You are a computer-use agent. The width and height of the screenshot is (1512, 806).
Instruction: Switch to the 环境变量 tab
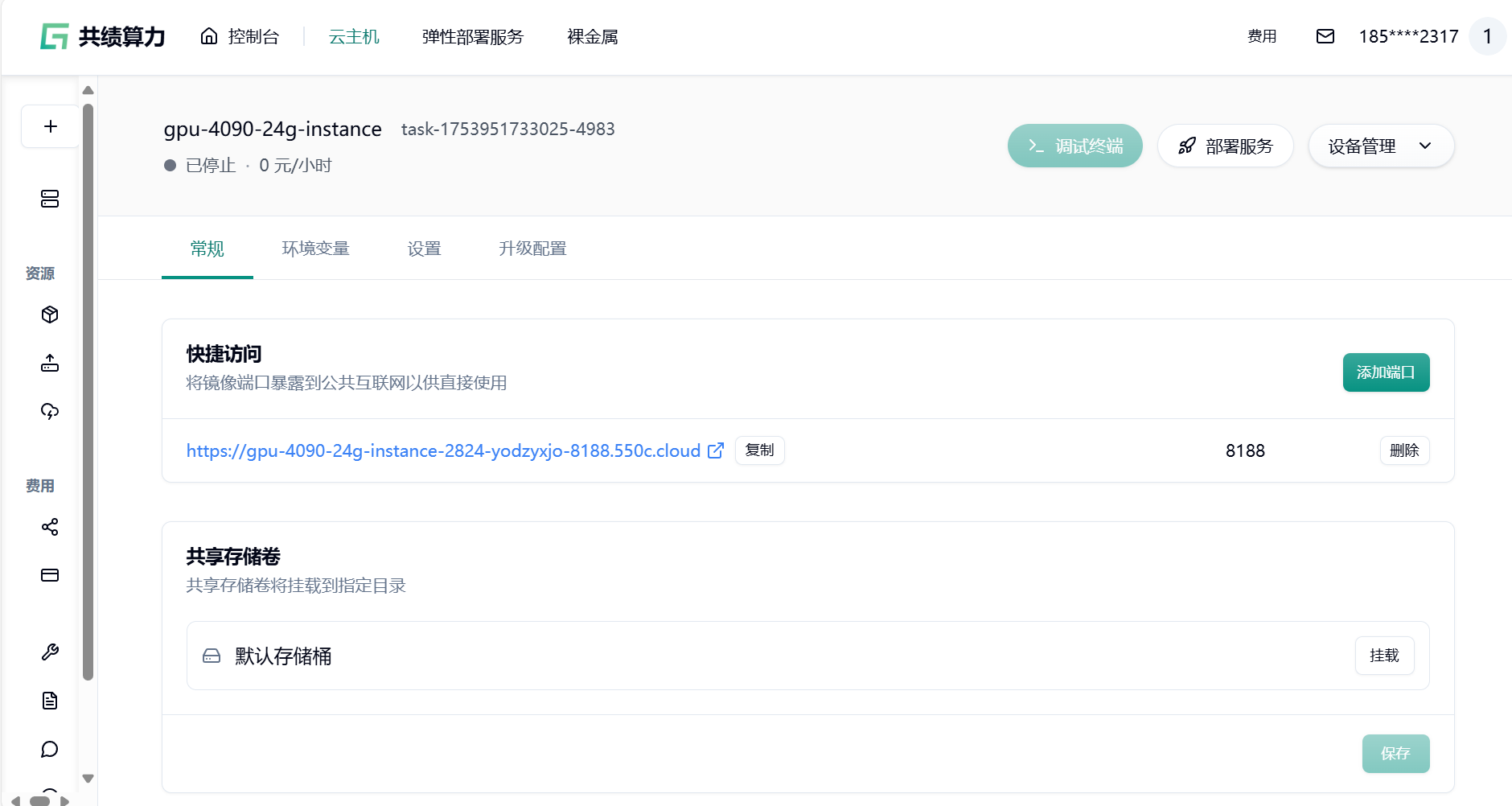[315, 249]
